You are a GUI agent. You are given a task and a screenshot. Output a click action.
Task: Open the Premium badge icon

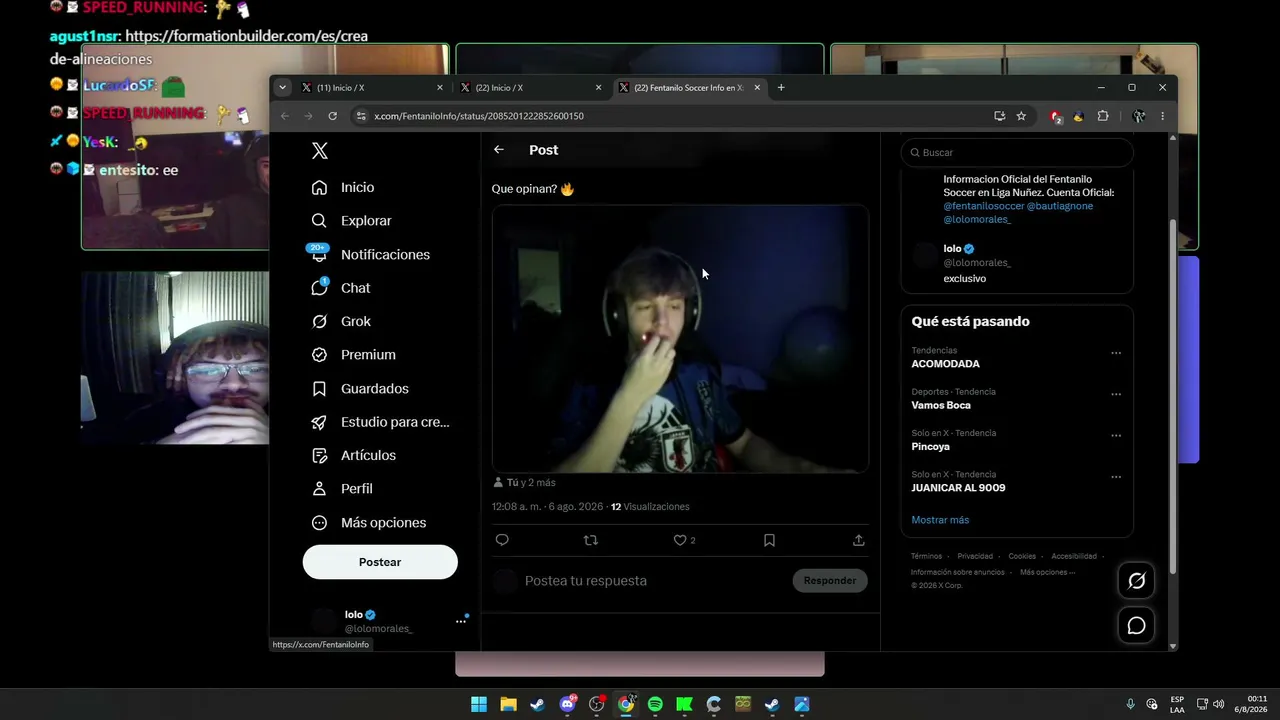pyautogui.click(x=319, y=355)
